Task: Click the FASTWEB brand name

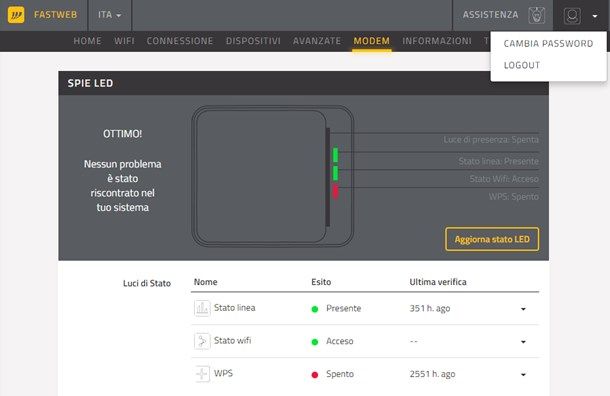Action: (55, 15)
